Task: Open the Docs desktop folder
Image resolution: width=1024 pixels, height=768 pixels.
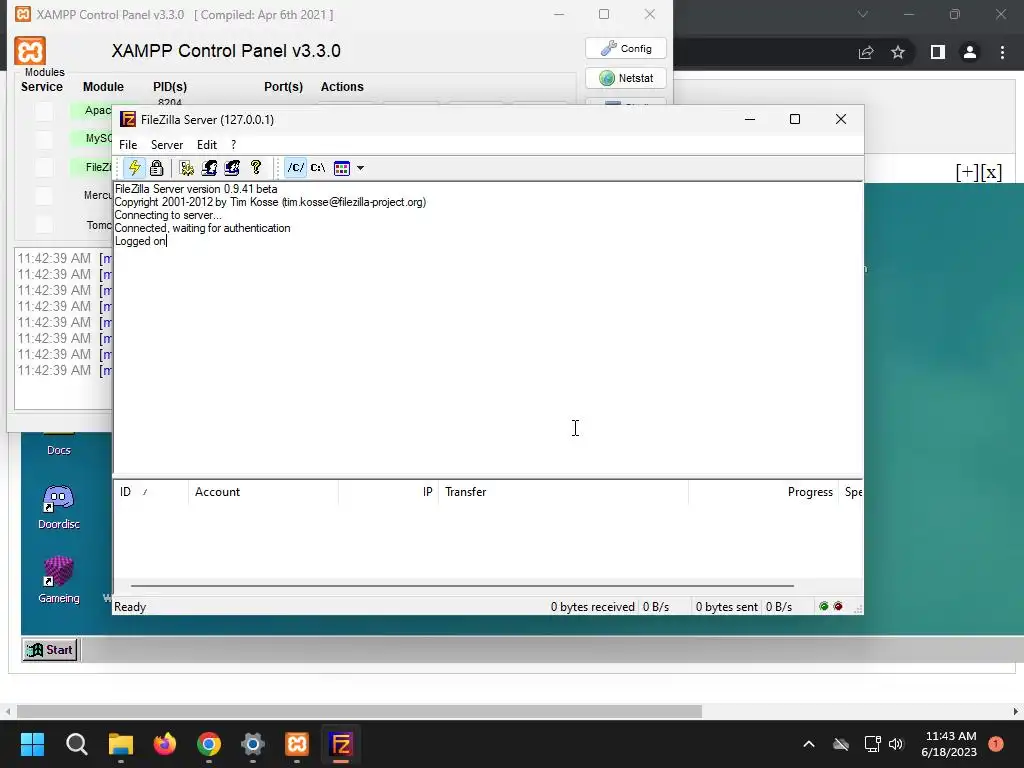Action: coord(59,444)
